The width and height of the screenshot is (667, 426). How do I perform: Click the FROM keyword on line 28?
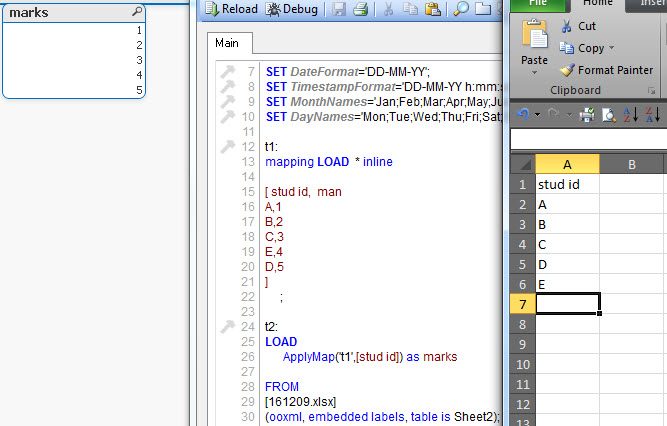(282, 386)
